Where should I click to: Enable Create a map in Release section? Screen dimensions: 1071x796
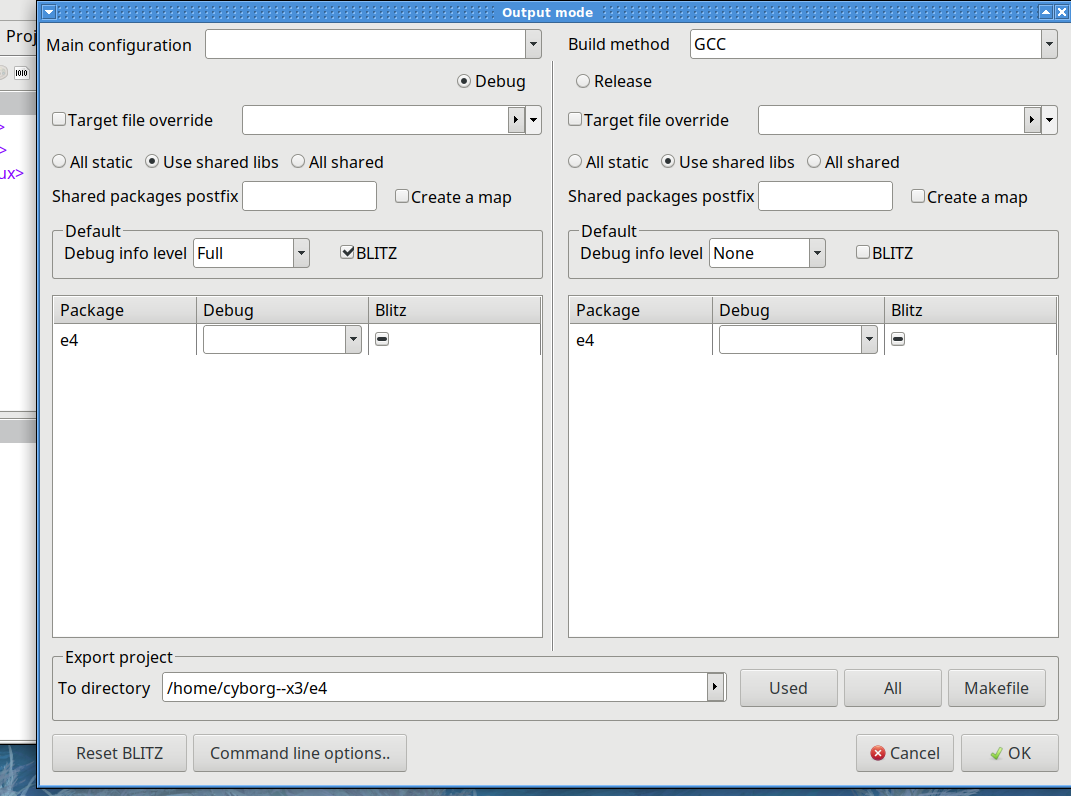[918, 197]
